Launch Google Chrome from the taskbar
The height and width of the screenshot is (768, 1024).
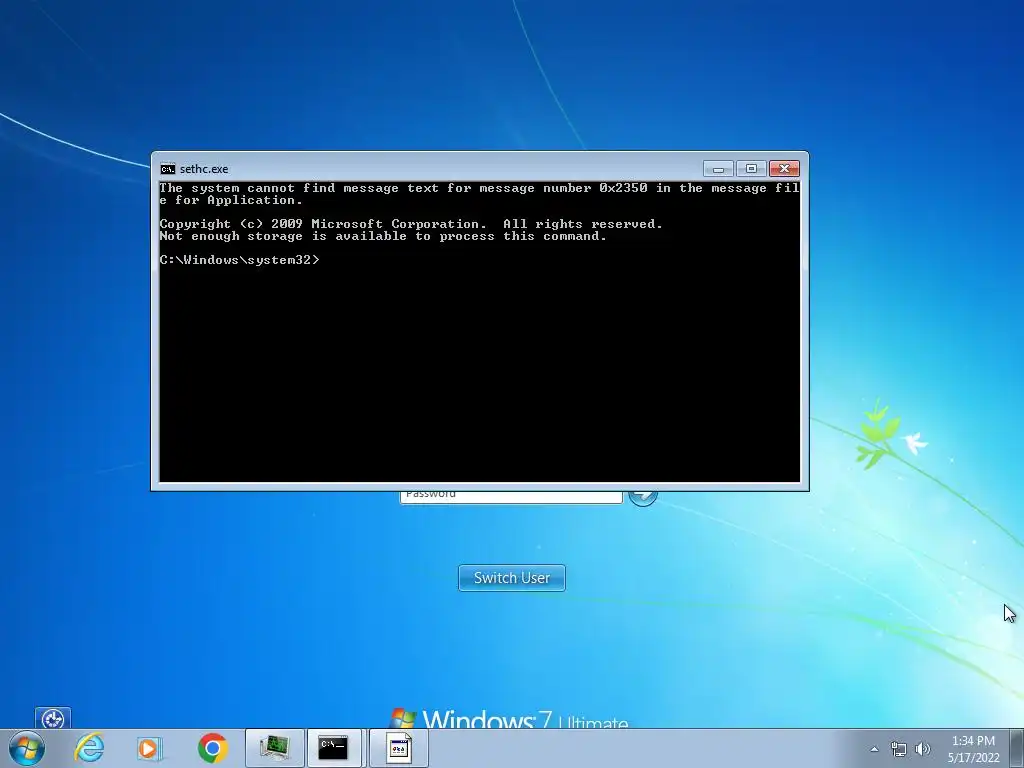click(212, 748)
